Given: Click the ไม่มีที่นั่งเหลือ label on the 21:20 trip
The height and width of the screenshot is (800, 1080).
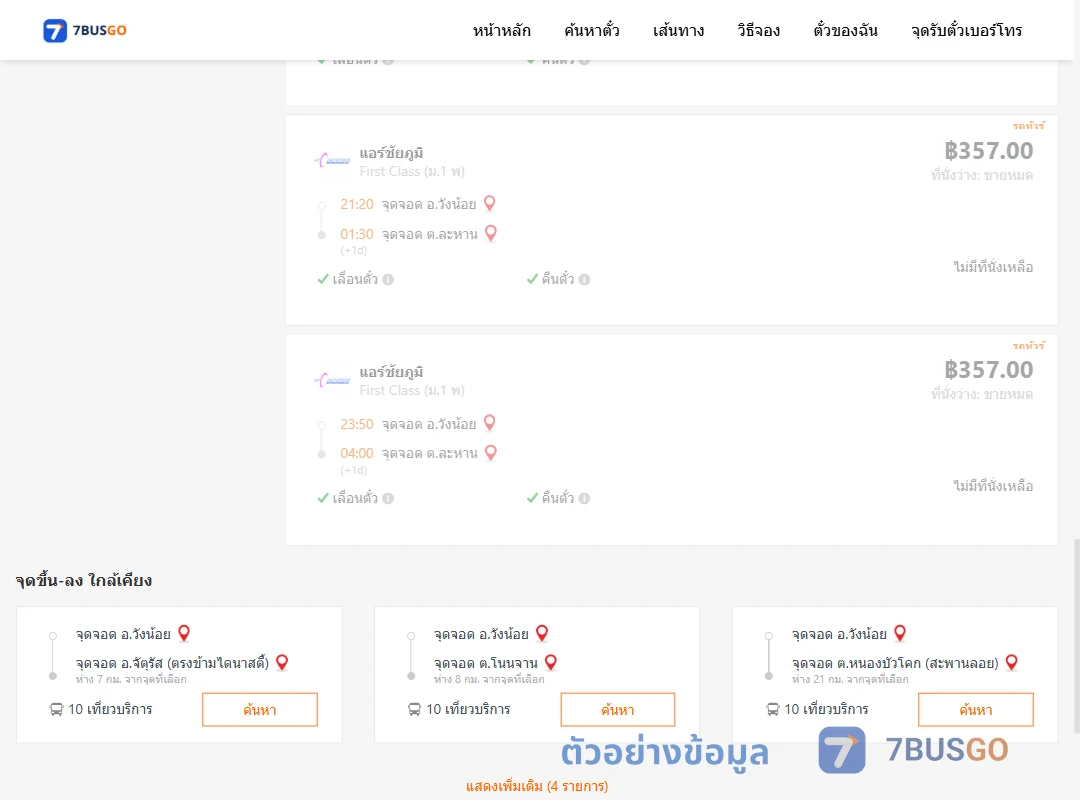Looking at the screenshot, I should click(x=993, y=267).
